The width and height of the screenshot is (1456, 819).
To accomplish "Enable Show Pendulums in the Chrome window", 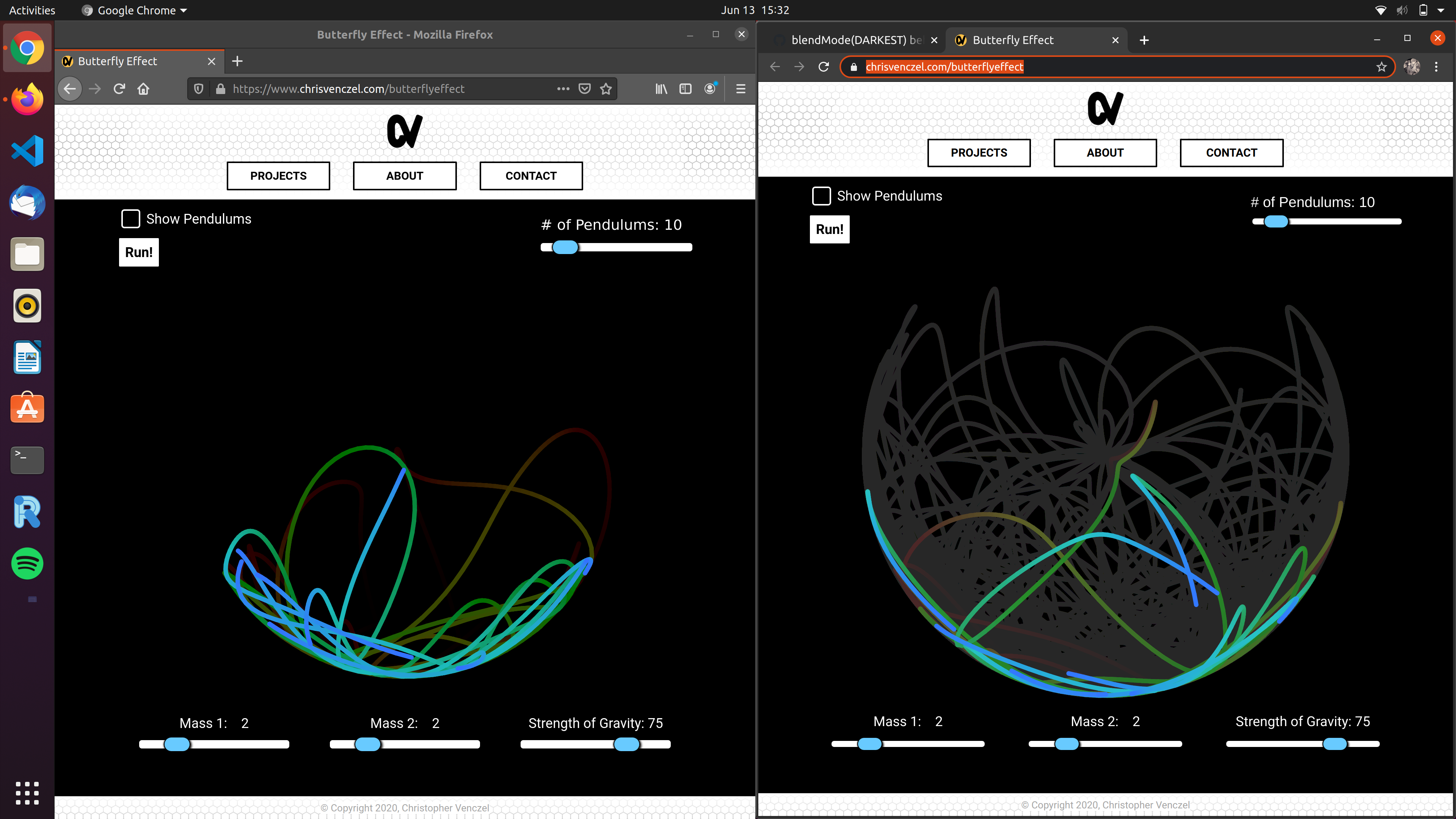I will tap(821, 196).
